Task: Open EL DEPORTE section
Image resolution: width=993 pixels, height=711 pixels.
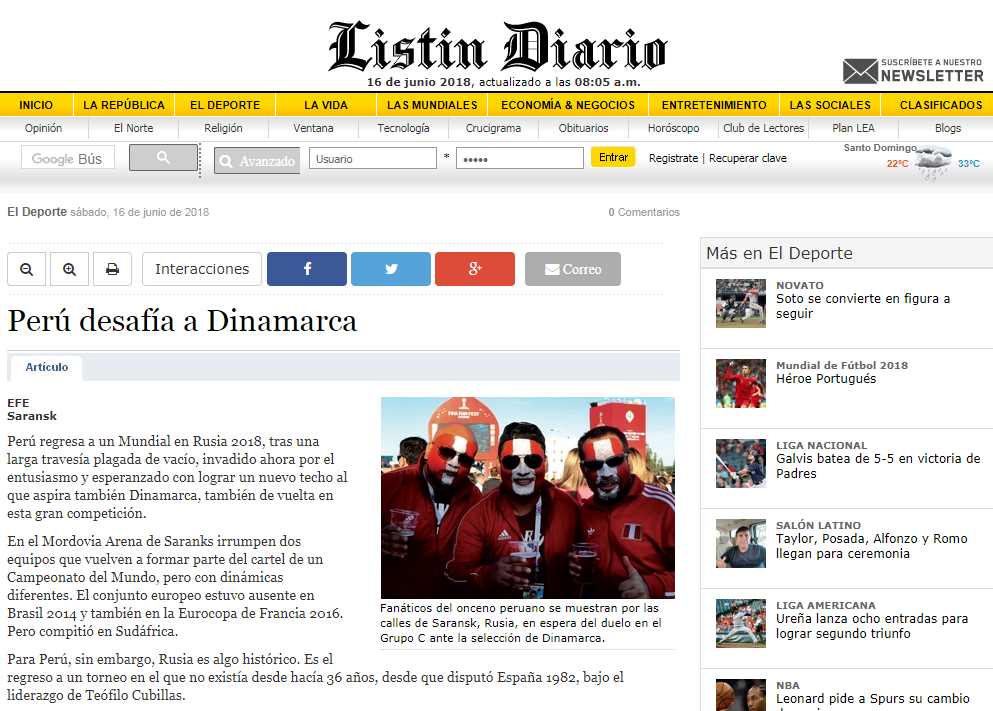Action: point(225,105)
